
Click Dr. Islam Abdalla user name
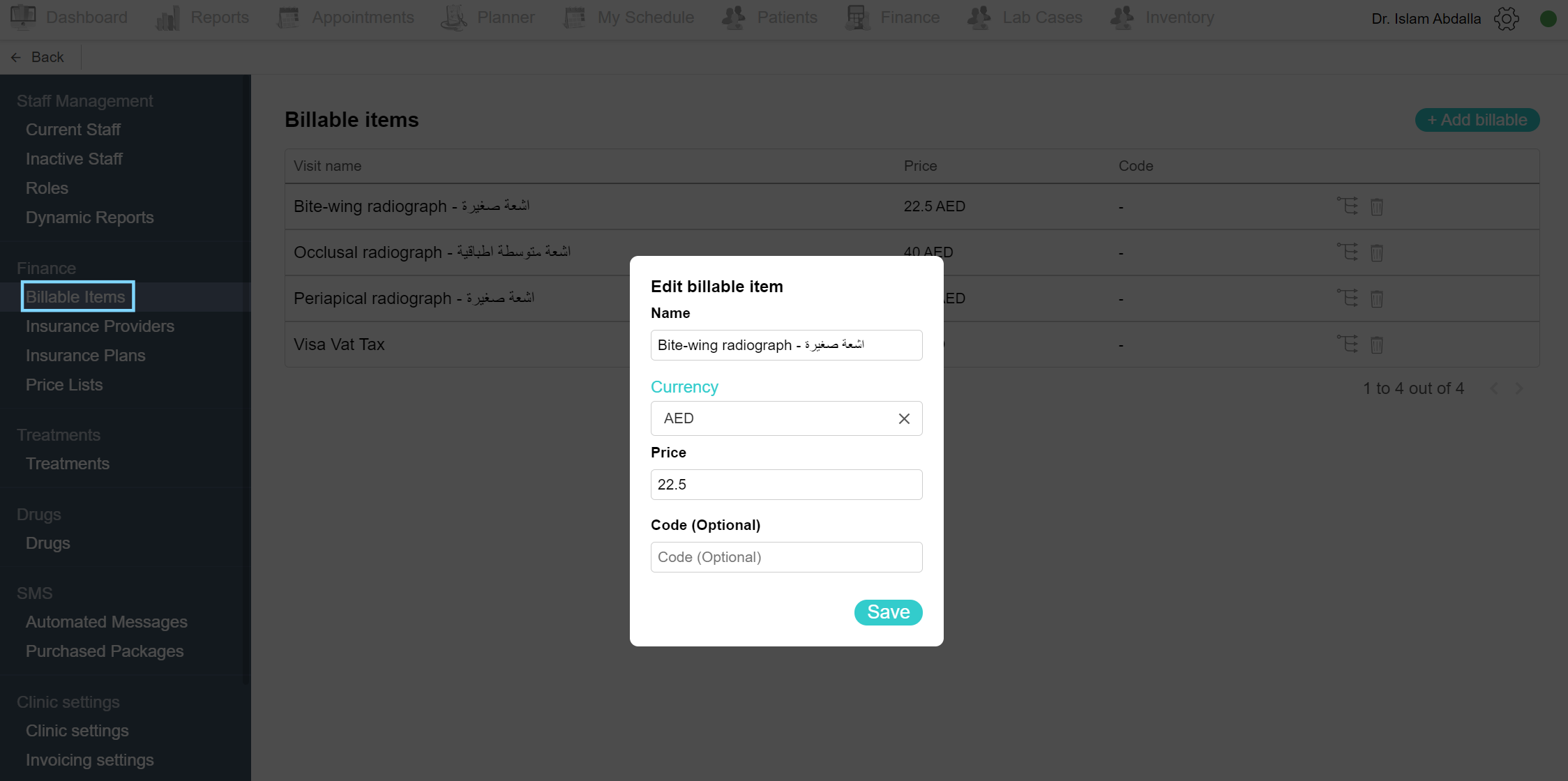tap(1426, 19)
